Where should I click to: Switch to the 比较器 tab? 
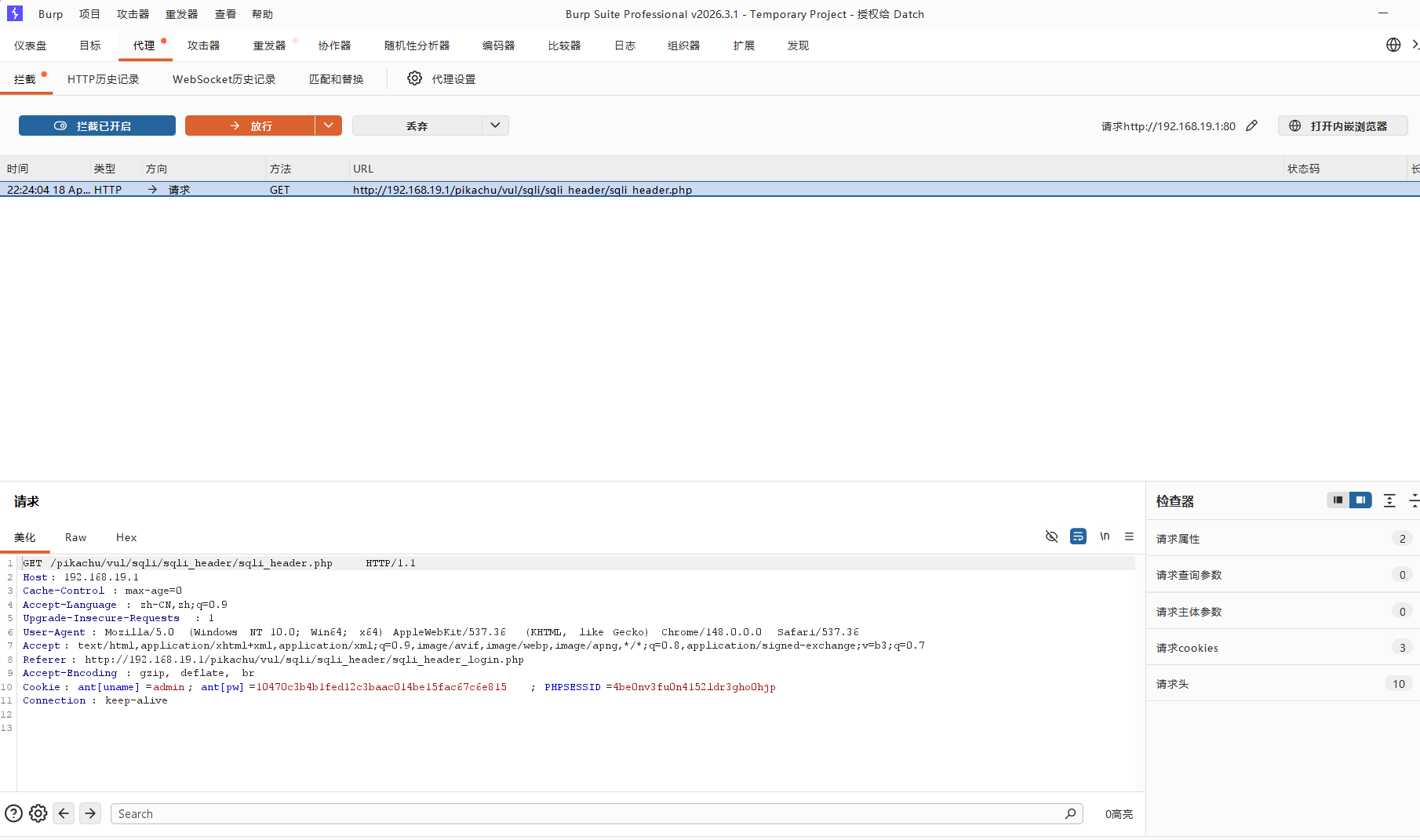click(x=565, y=45)
